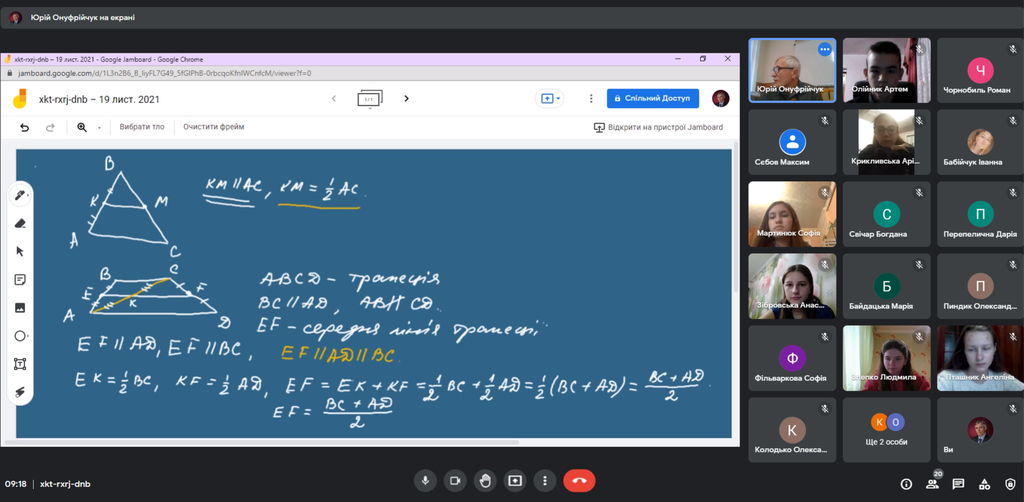Add a sticky note
The image size is (1024, 502).
[20, 279]
